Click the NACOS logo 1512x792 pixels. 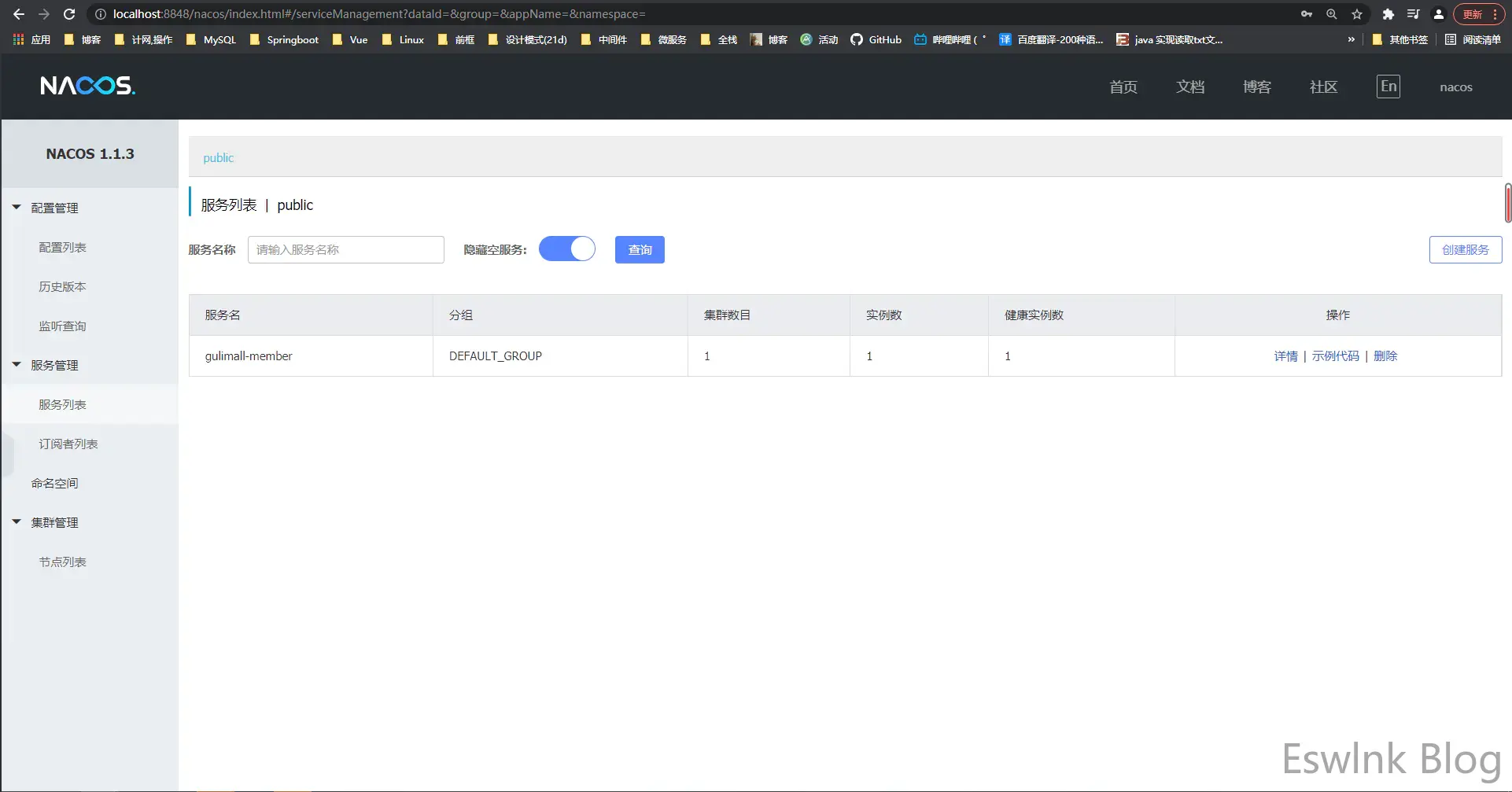pyautogui.click(x=87, y=86)
